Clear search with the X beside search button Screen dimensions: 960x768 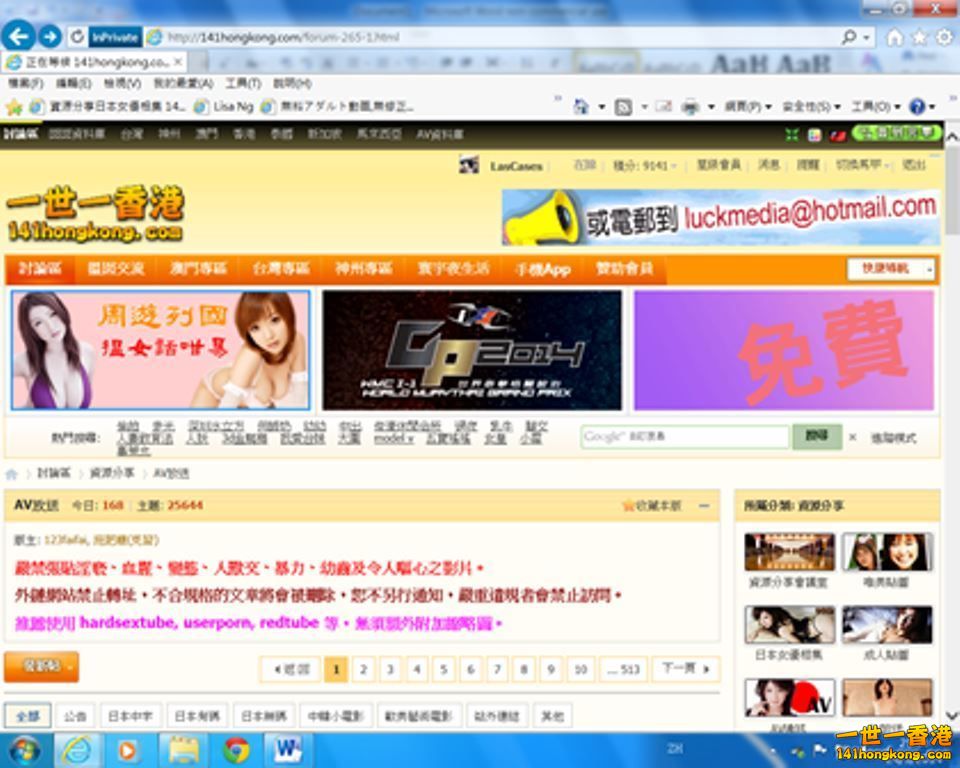[x=852, y=437]
